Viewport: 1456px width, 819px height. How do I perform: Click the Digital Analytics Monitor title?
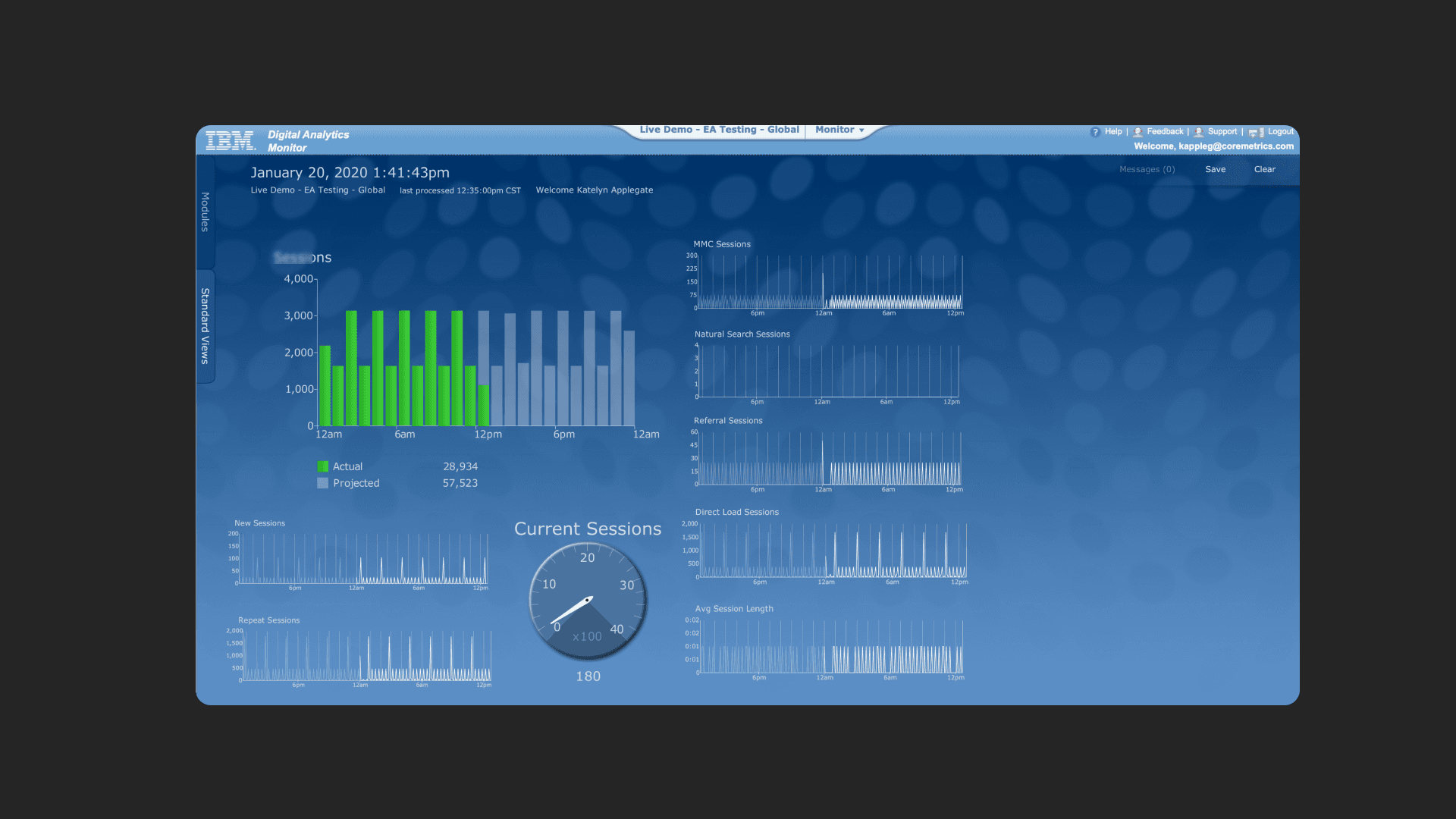(x=309, y=141)
